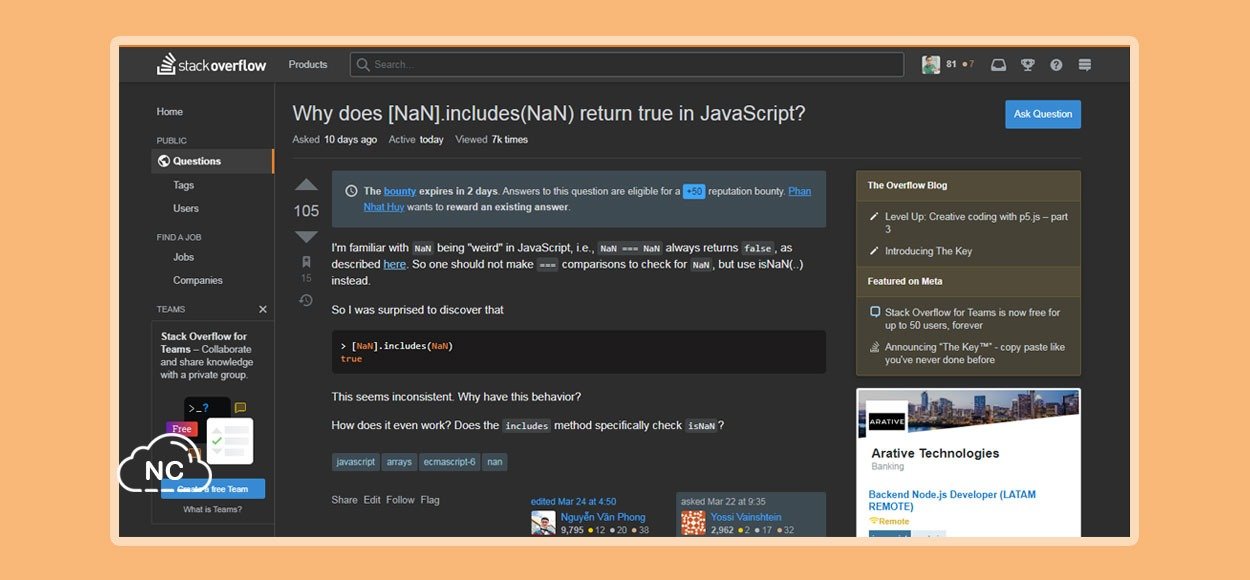Click the +50 bounty badge

click(694, 191)
